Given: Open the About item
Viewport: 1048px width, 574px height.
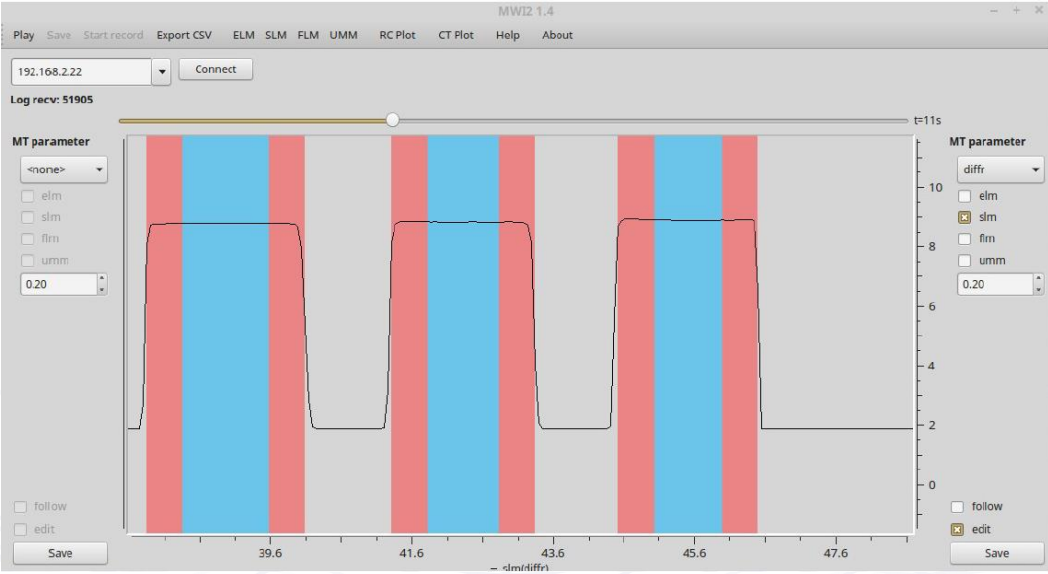Looking at the screenshot, I should point(557,35).
